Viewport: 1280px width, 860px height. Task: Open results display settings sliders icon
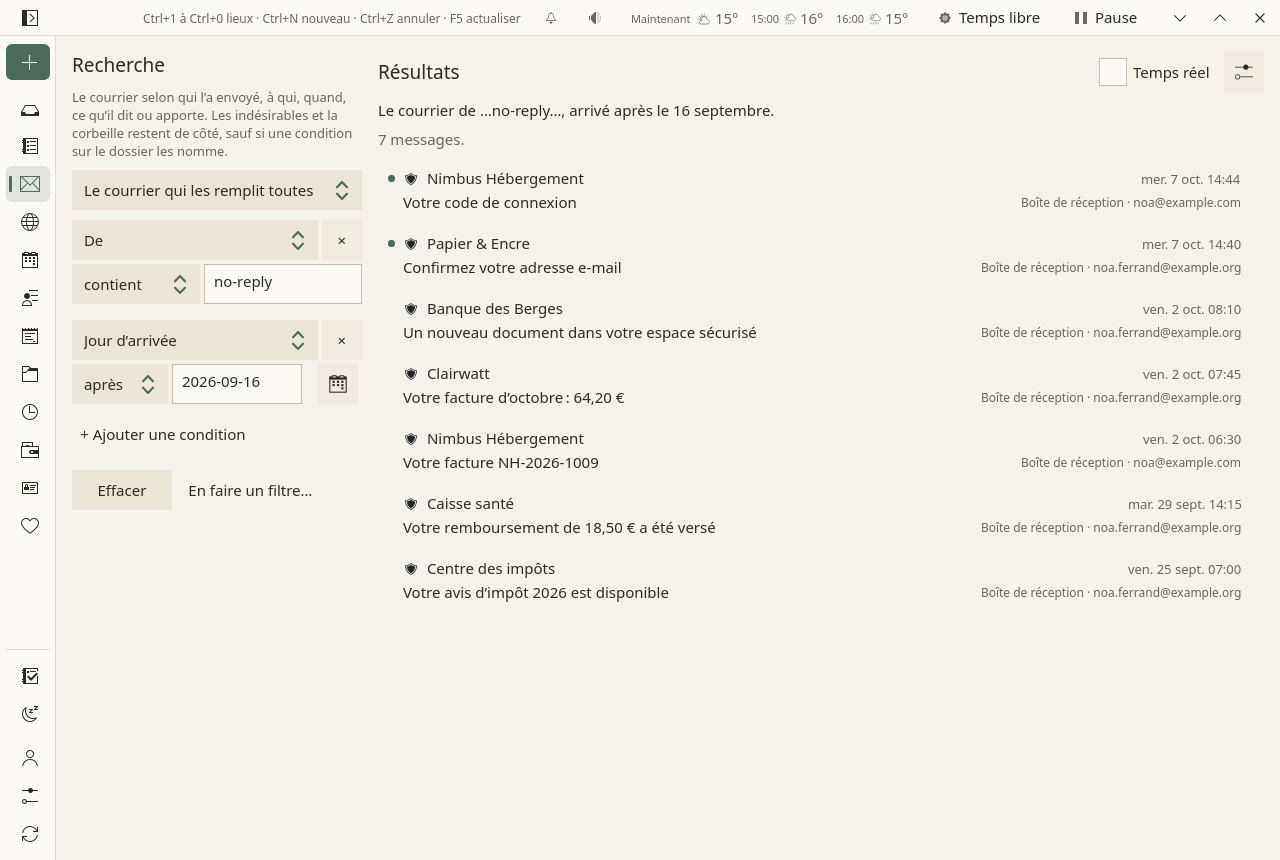click(x=1244, y=72)
